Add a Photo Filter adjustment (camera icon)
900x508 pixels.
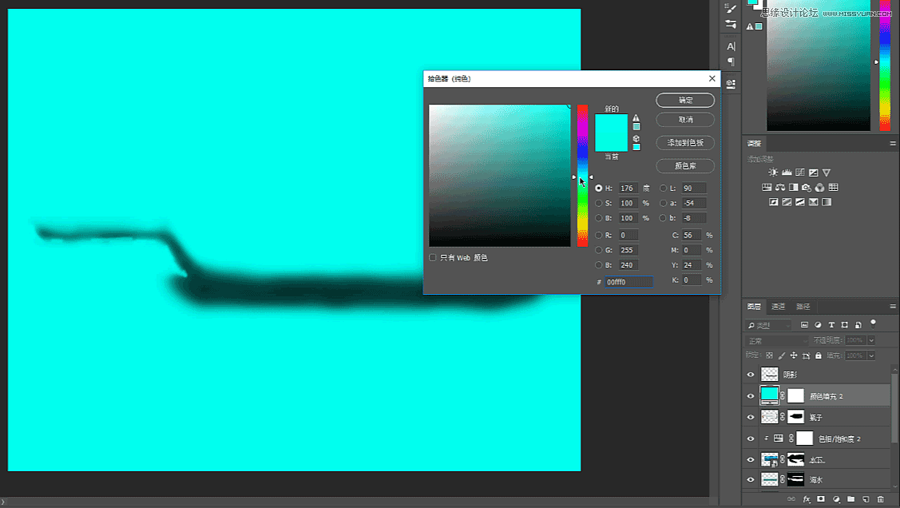tap(806, 187)
